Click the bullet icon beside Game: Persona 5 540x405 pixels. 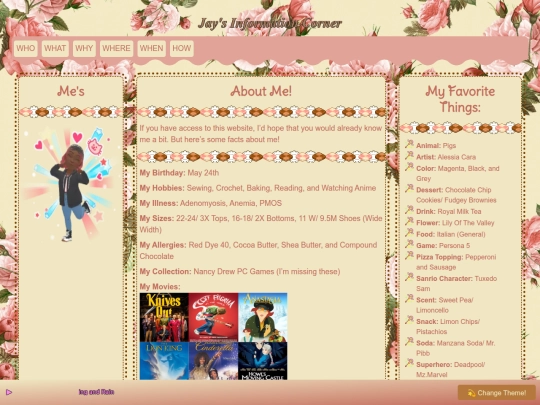click(409, 244)
